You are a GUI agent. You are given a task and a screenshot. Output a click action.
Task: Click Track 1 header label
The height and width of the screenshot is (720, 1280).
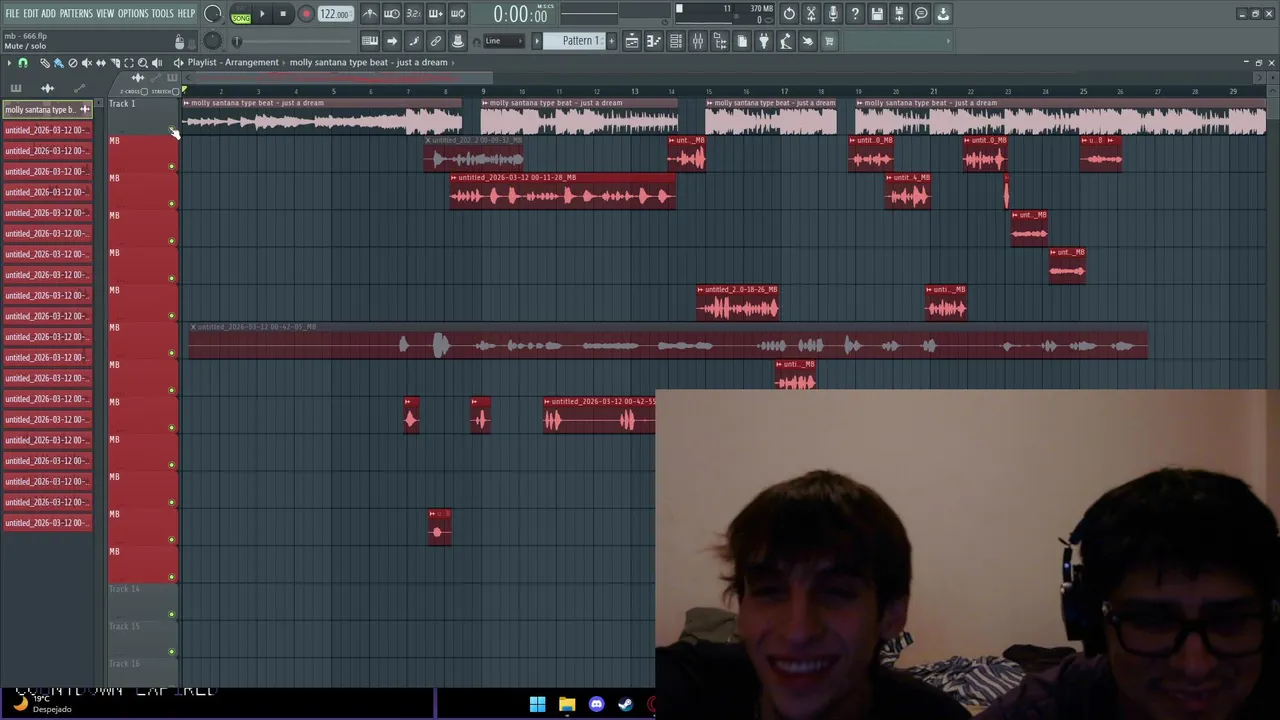click(122, 104)
